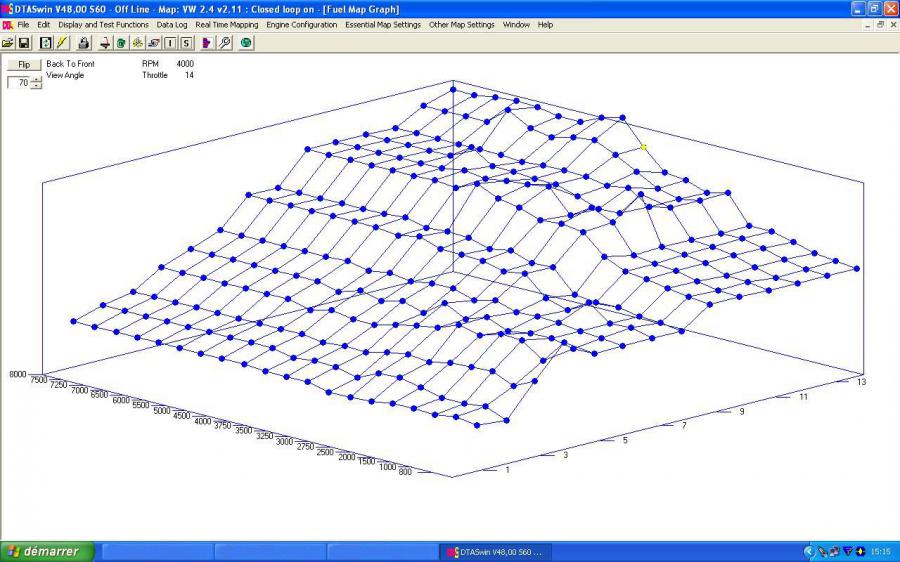Click the View Angle spinner arrows
The image size is (900, 562).
(37, 83)
